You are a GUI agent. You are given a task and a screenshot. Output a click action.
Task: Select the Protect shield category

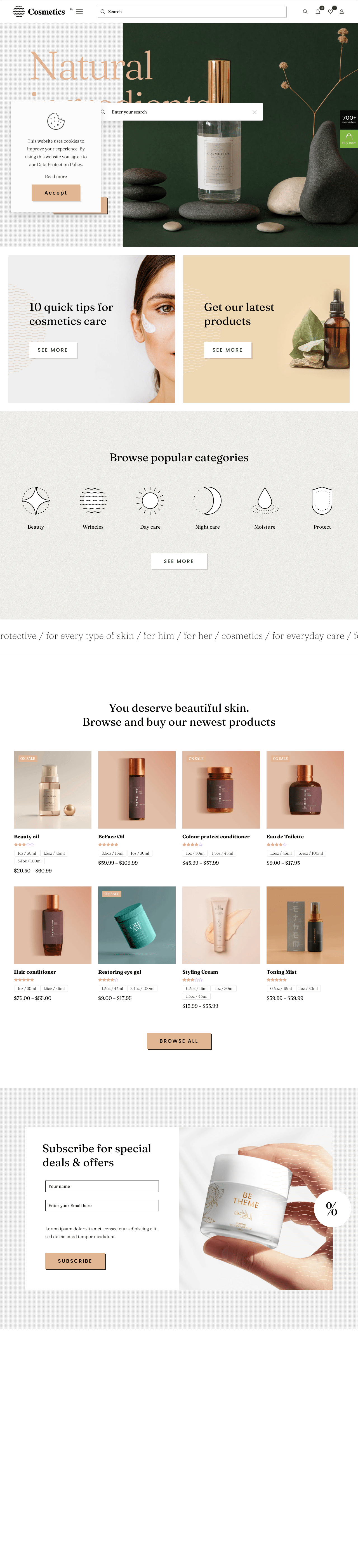pos(322,501)
